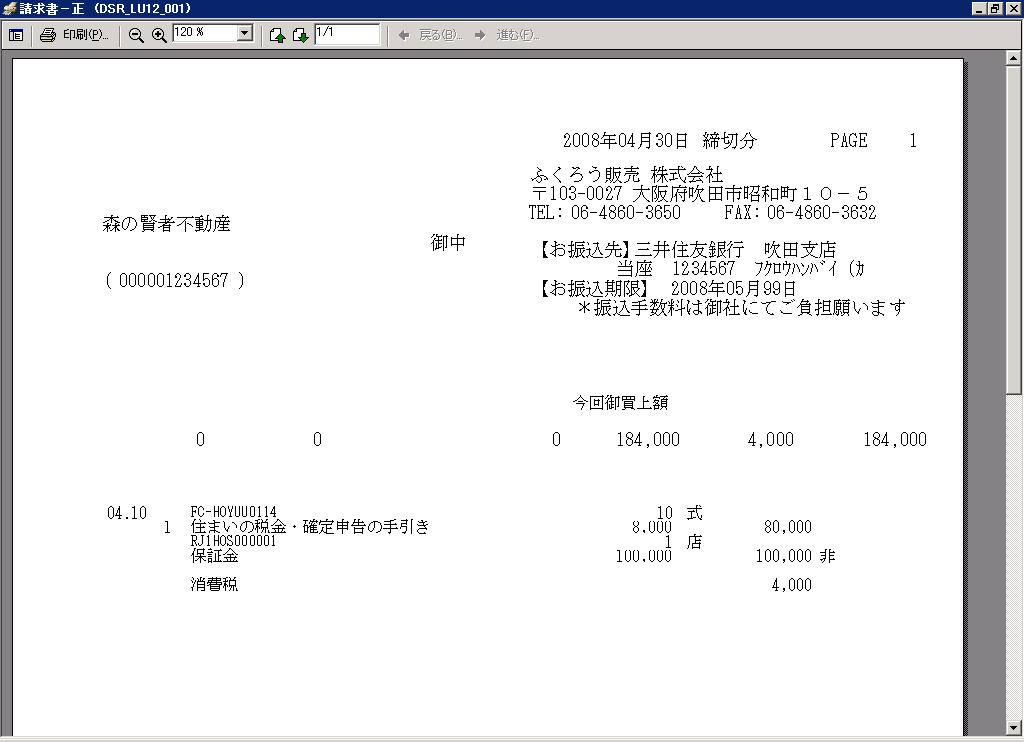Click the 04.10 date entry
Viewport: 1024px width, 742px height.
coord(127,513)
